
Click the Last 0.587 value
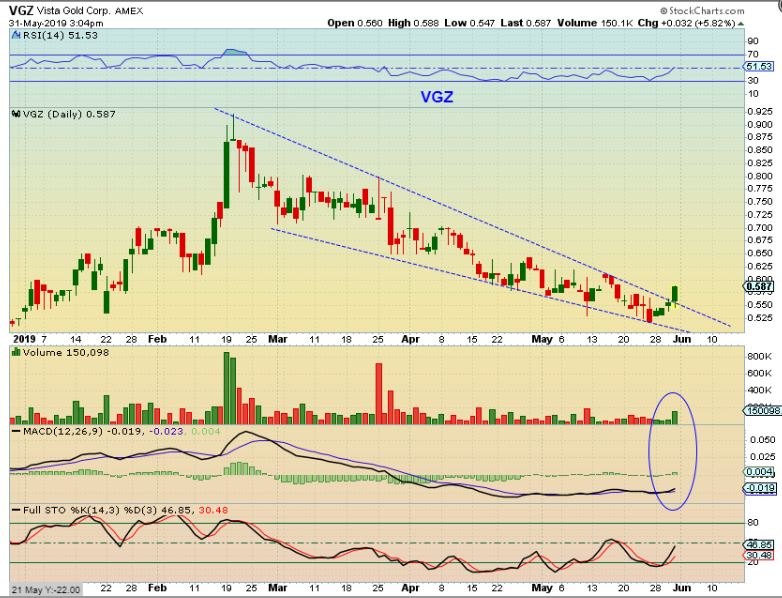click(526, 23)
